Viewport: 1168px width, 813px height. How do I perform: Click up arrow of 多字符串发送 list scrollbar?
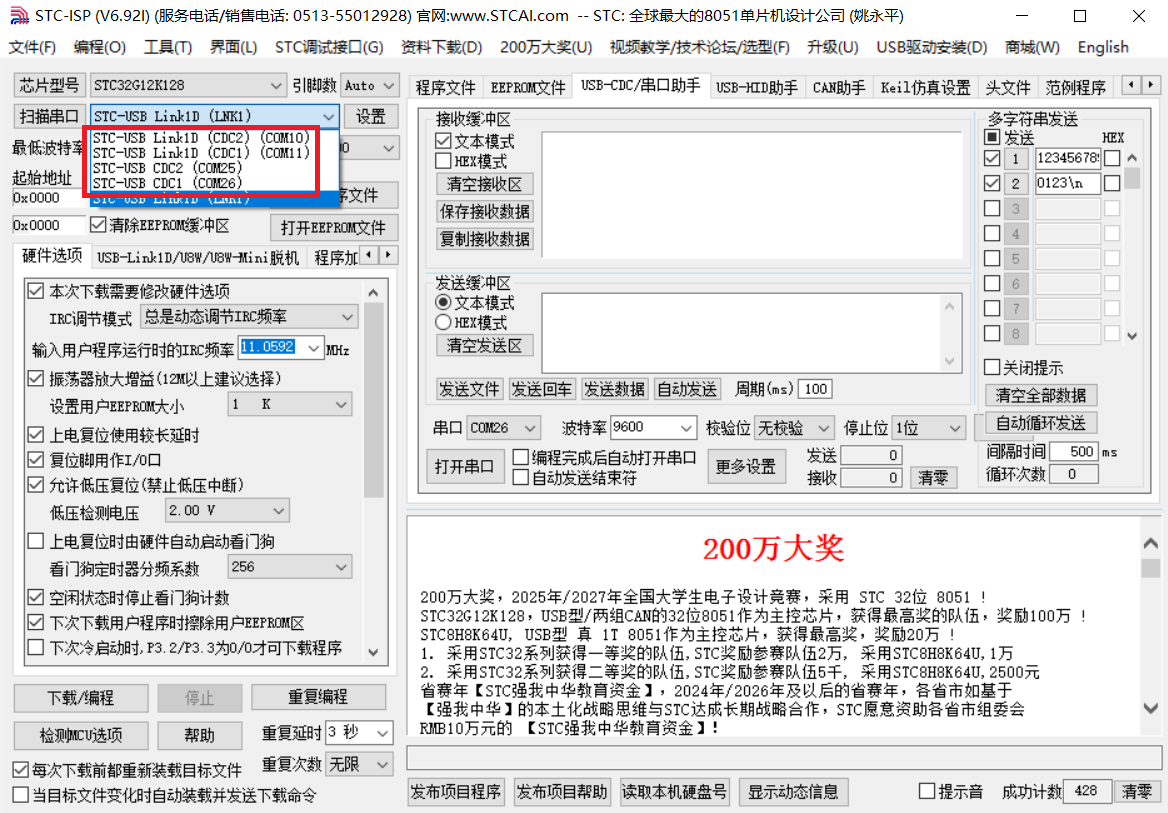pos(1132,158)
